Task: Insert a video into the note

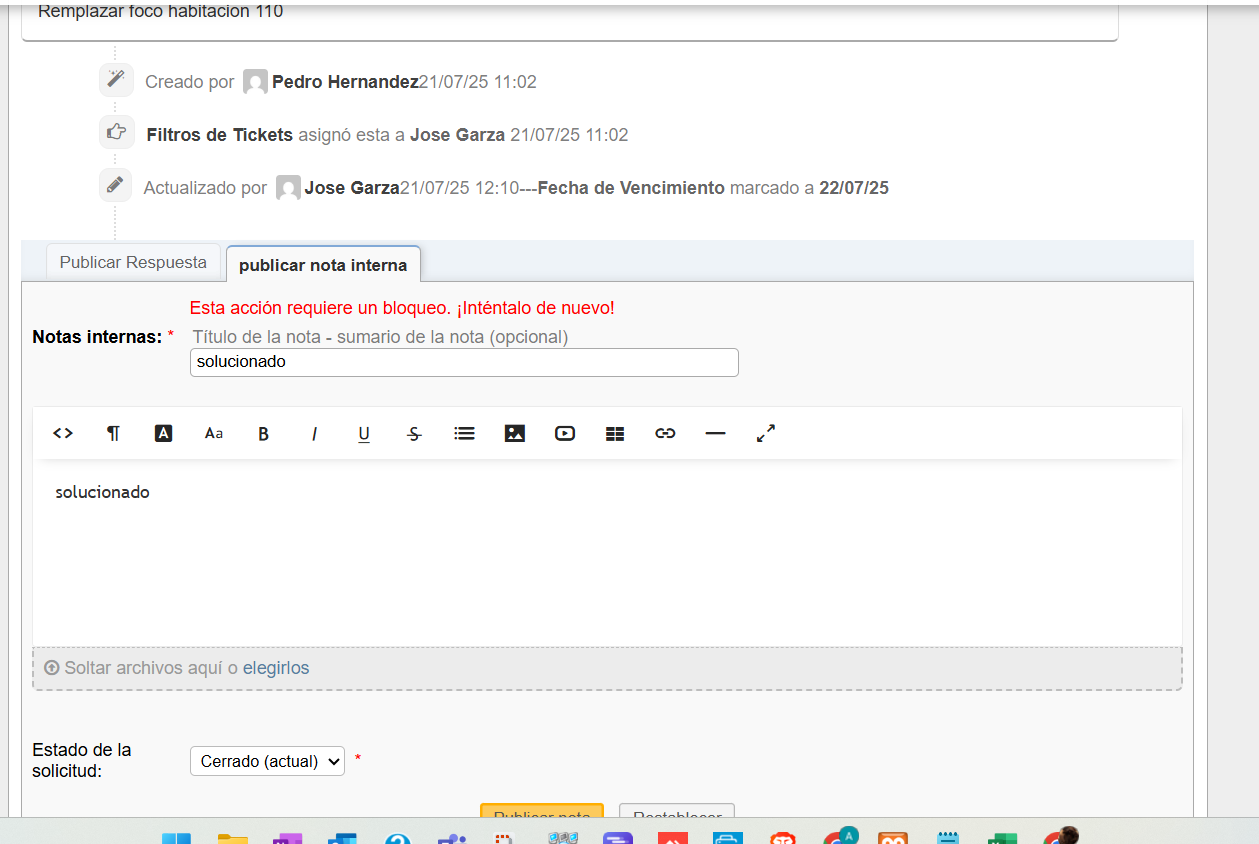Action: (565, 433)
